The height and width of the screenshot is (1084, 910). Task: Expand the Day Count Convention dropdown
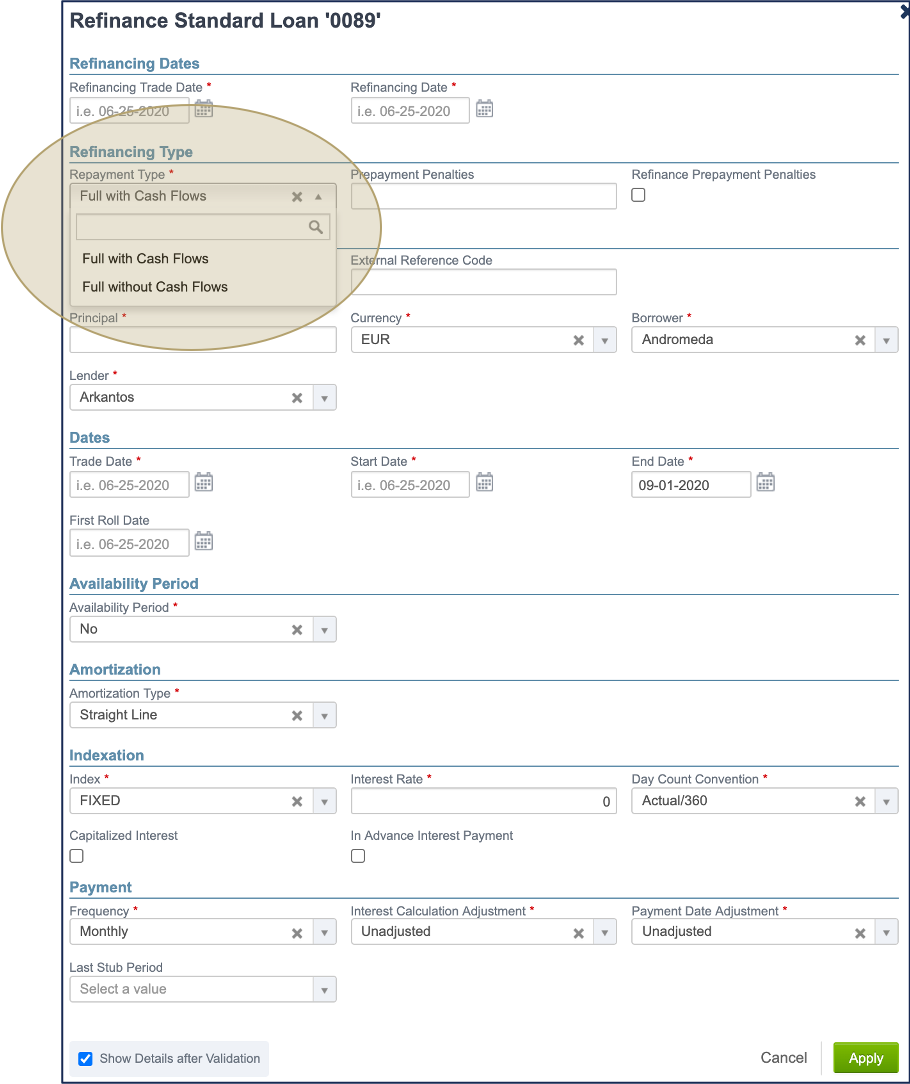(x=886, y=801)
